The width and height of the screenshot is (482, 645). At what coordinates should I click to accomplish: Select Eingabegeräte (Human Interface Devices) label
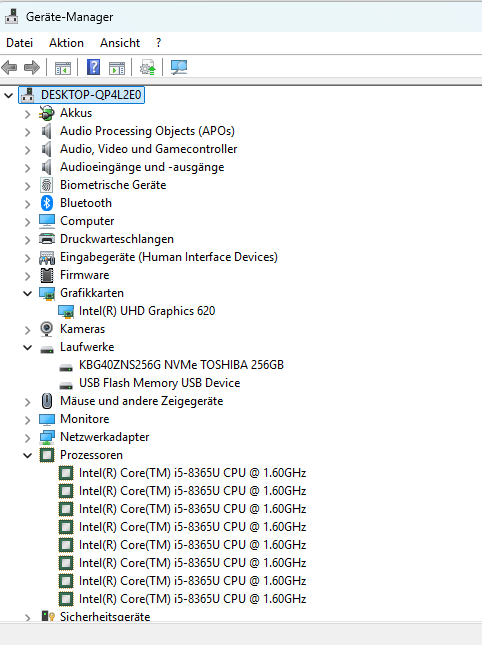[169, 257]
